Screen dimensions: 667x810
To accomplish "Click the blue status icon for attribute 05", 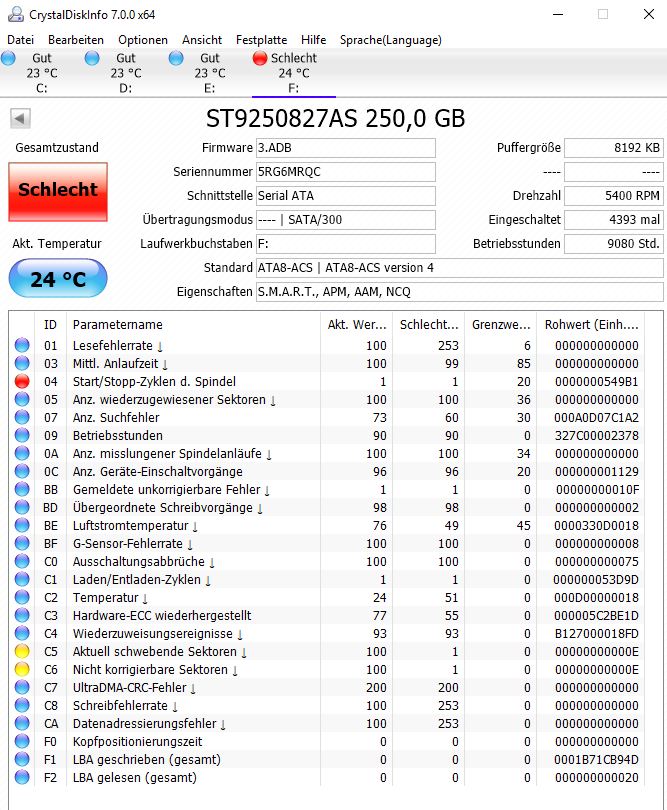I will [22, 399].
